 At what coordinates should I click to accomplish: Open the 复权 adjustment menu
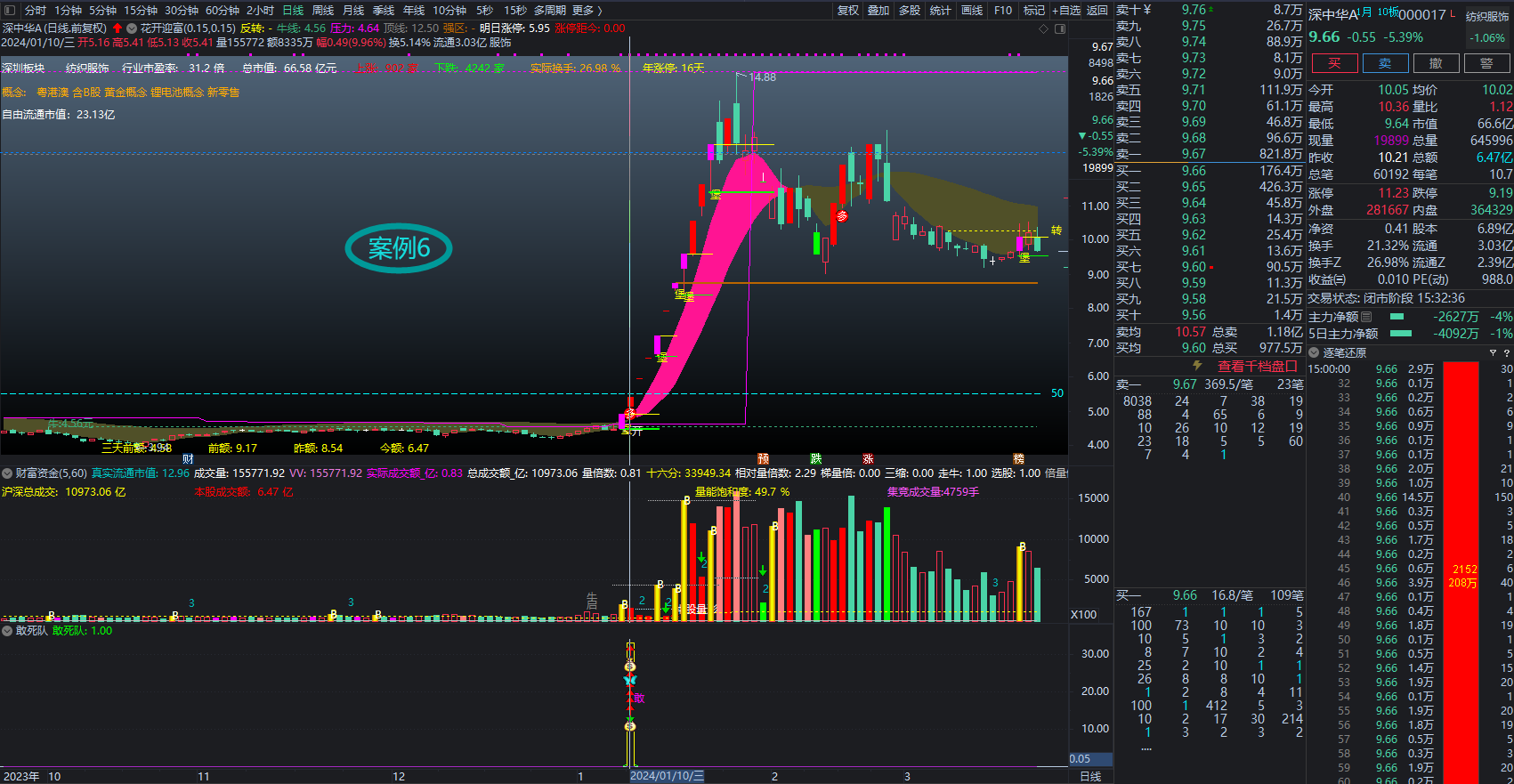[x=848, y=10]
